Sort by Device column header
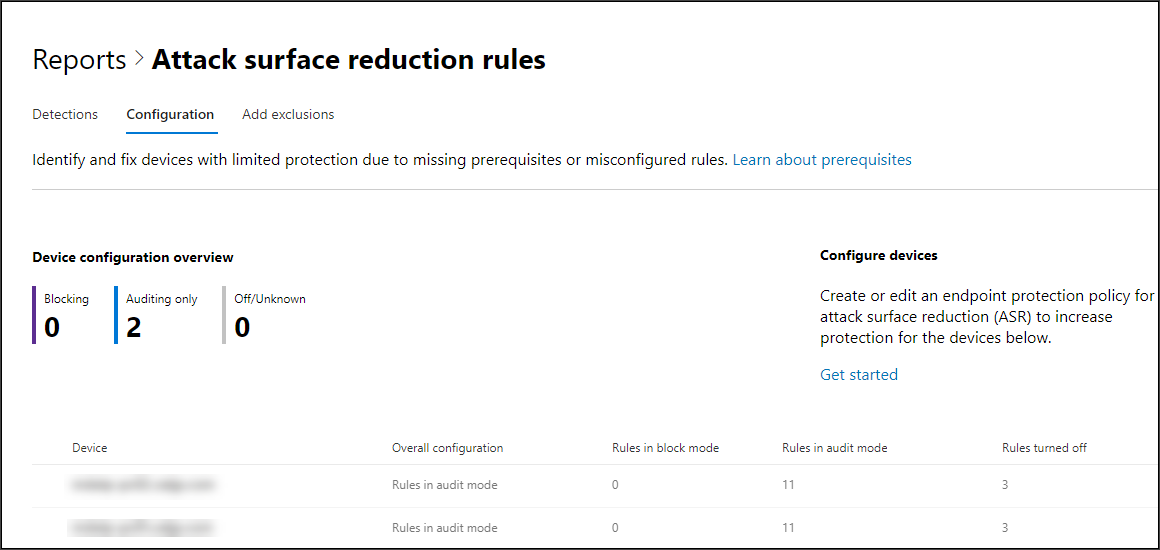1160x550 pixels. click(x=90, y=448)
